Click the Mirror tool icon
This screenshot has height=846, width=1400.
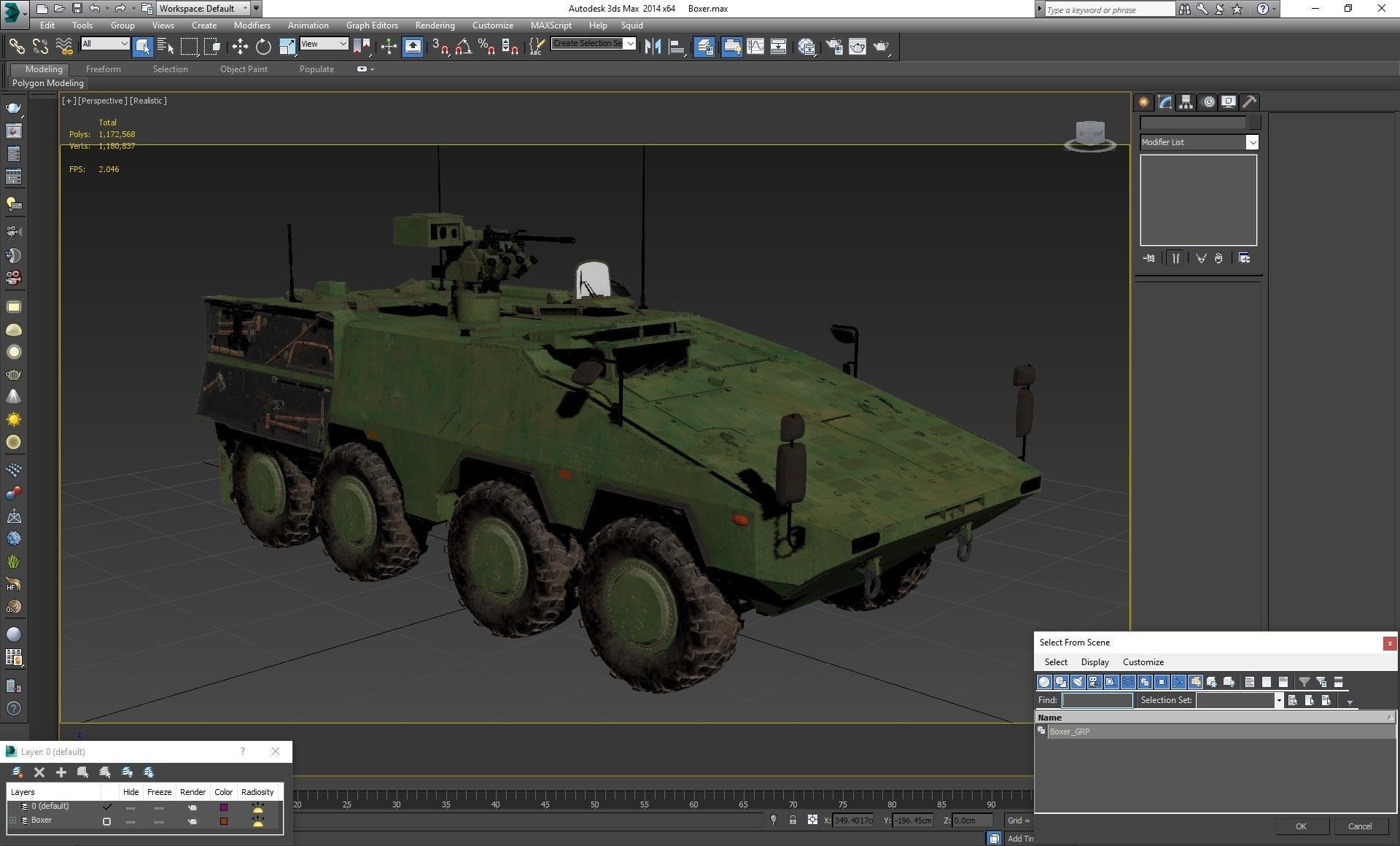(653, 47)
